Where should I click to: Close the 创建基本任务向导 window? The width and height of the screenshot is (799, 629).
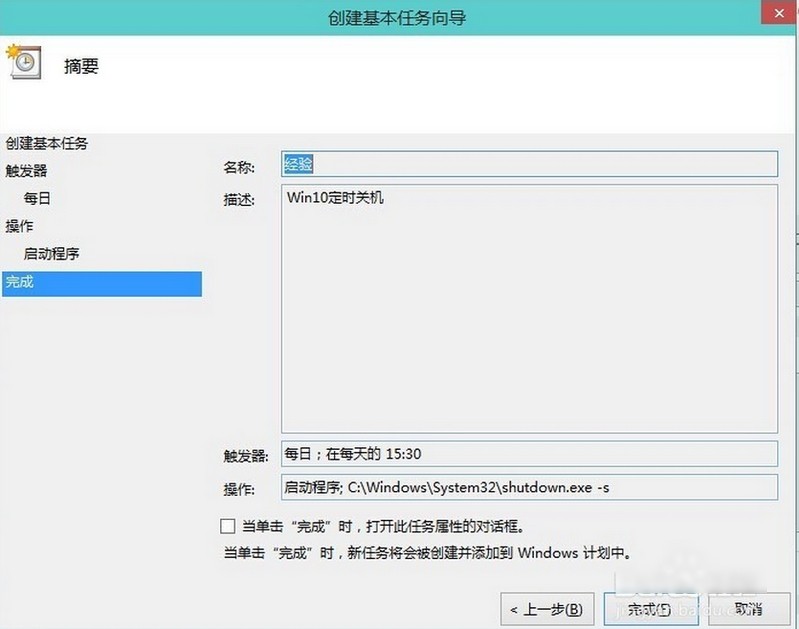tap(779, 13)
